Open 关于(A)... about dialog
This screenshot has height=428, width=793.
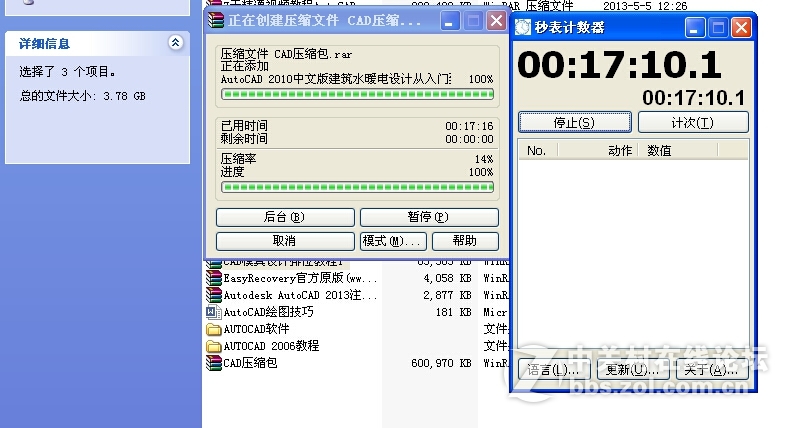point(712,370)
